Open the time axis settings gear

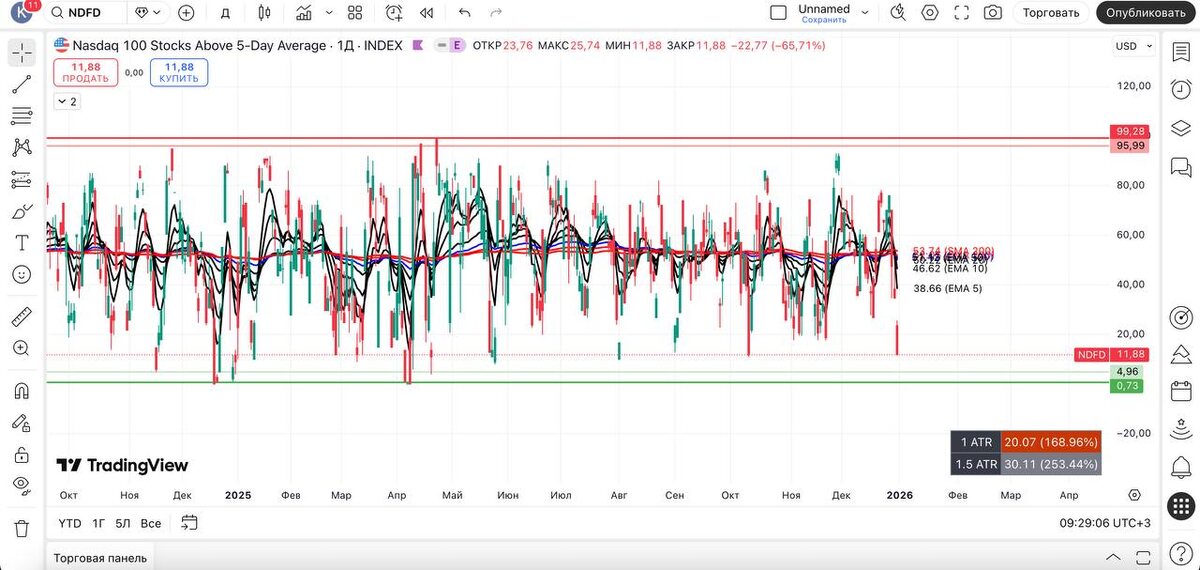(x=1134, y=495)
